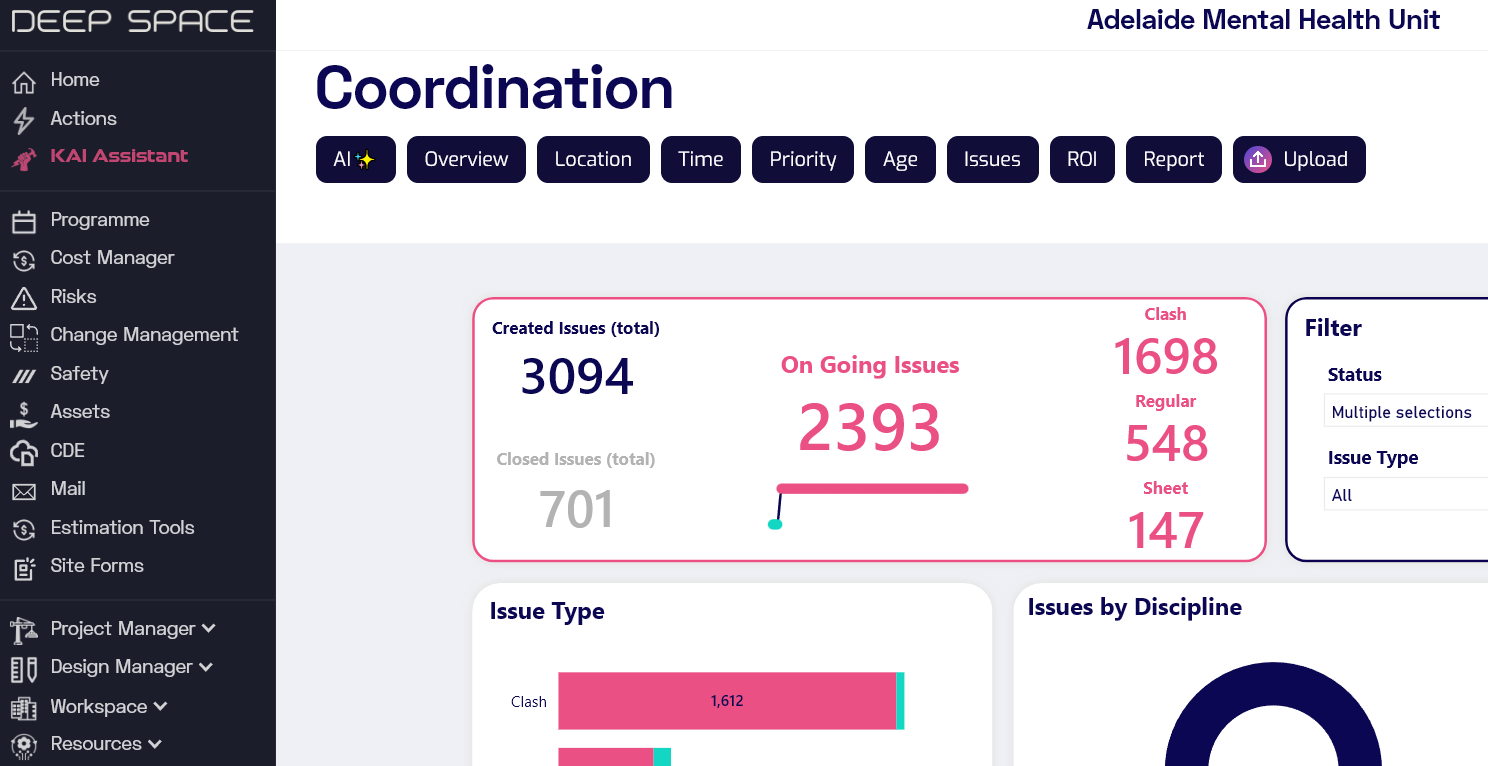Click the Cost Manager dollar icon
Viewport: 1488px width, 766px height.
(24, 260)
